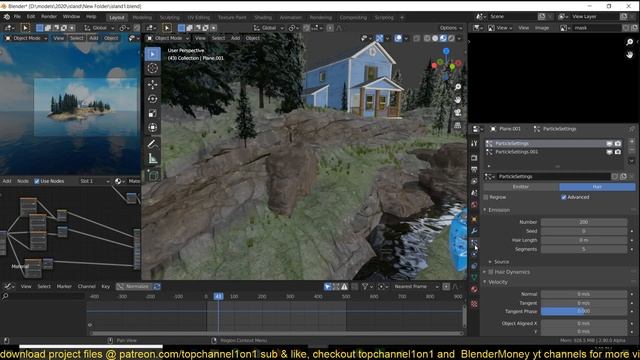The height and width of the screenshot is (360, 640).
Task: Open the Render properties tab
Action: pyautogui.click(x=474, y=158)
